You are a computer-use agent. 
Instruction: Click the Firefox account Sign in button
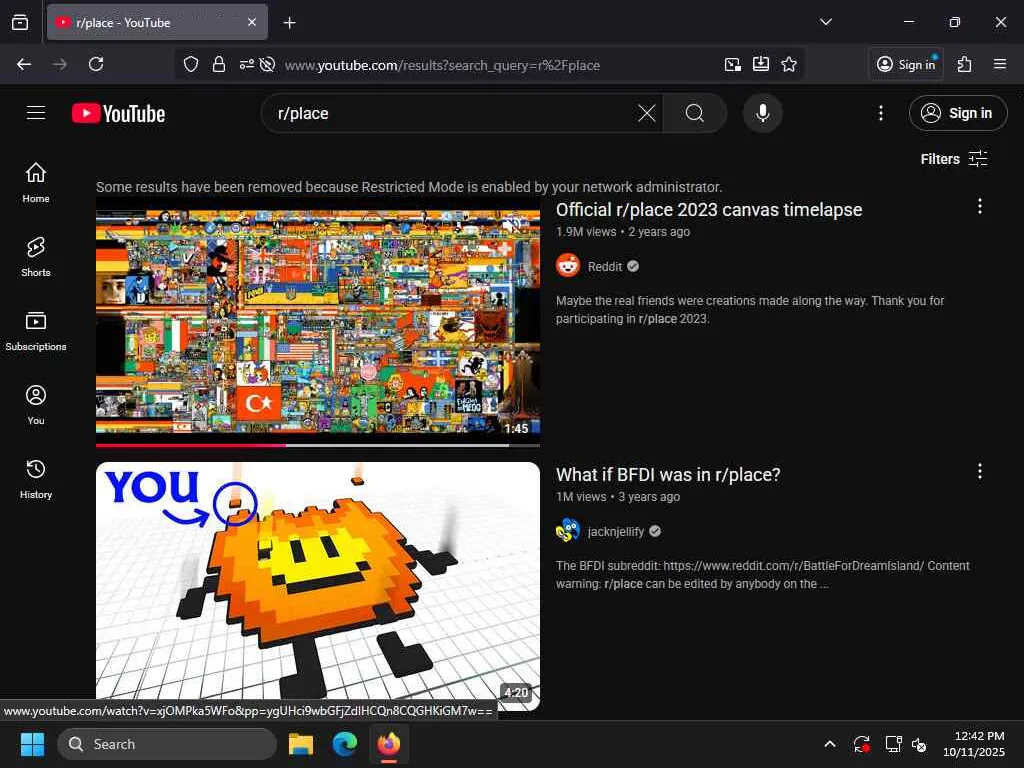click(x=906, y=64)
